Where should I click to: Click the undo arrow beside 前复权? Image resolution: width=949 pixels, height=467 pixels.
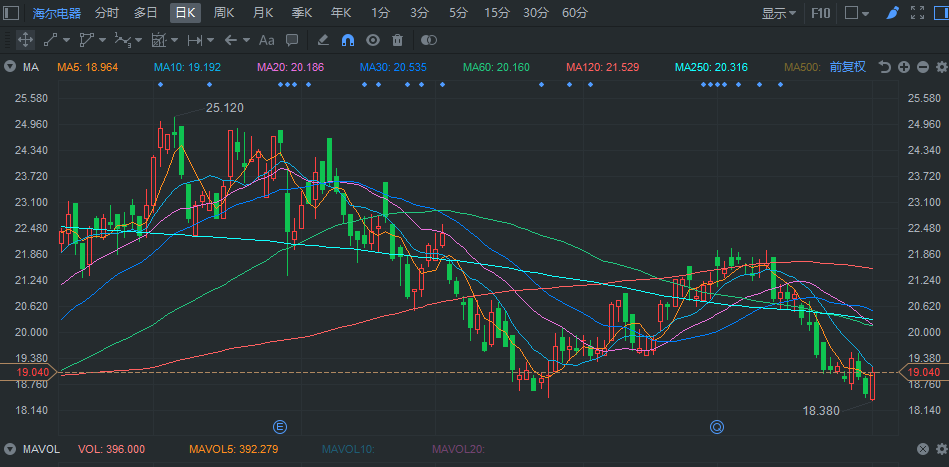tap(885, 67)
